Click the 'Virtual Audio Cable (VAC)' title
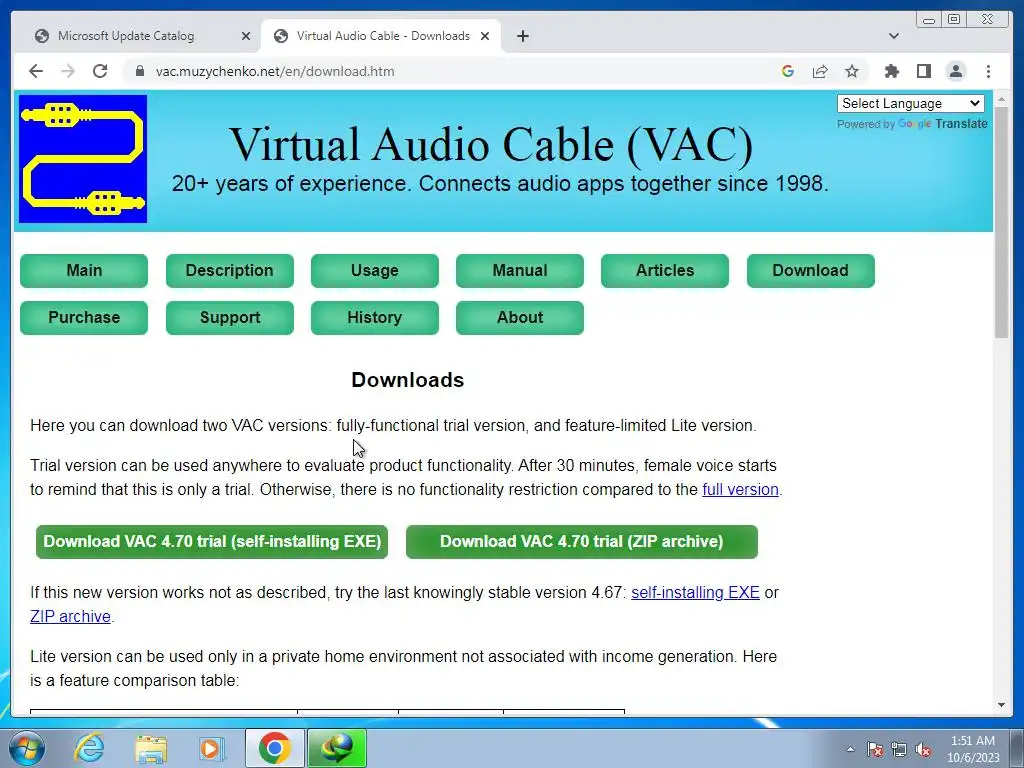Viewport: 1024px width, 768px height. [491, 144]
